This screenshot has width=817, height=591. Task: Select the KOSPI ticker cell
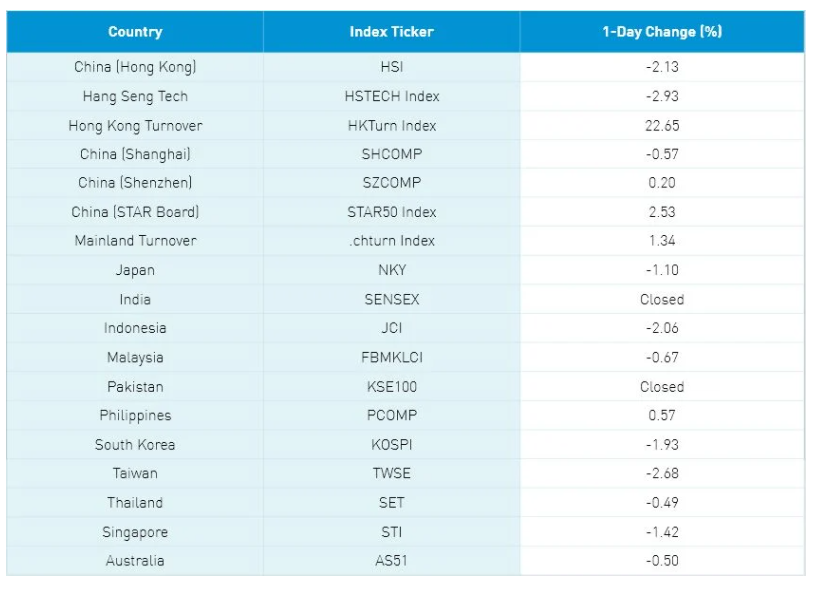(x=392, y=445)
